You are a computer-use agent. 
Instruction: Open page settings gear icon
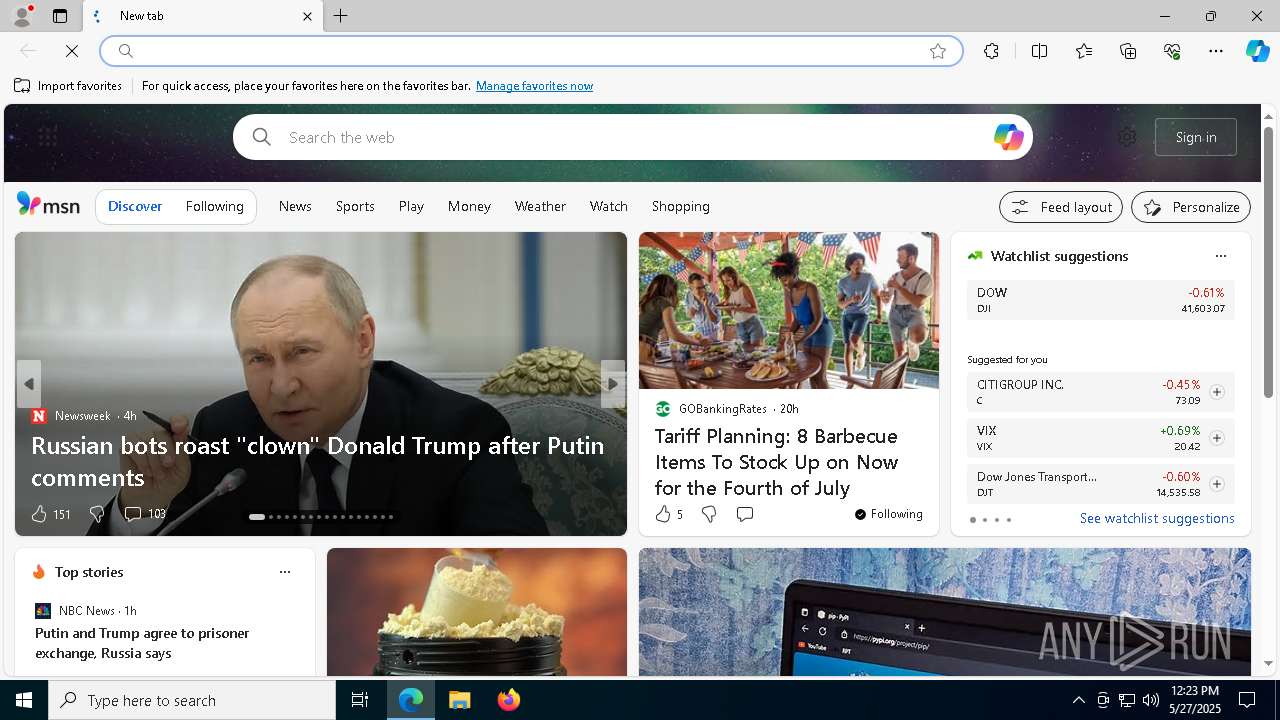1127,137
